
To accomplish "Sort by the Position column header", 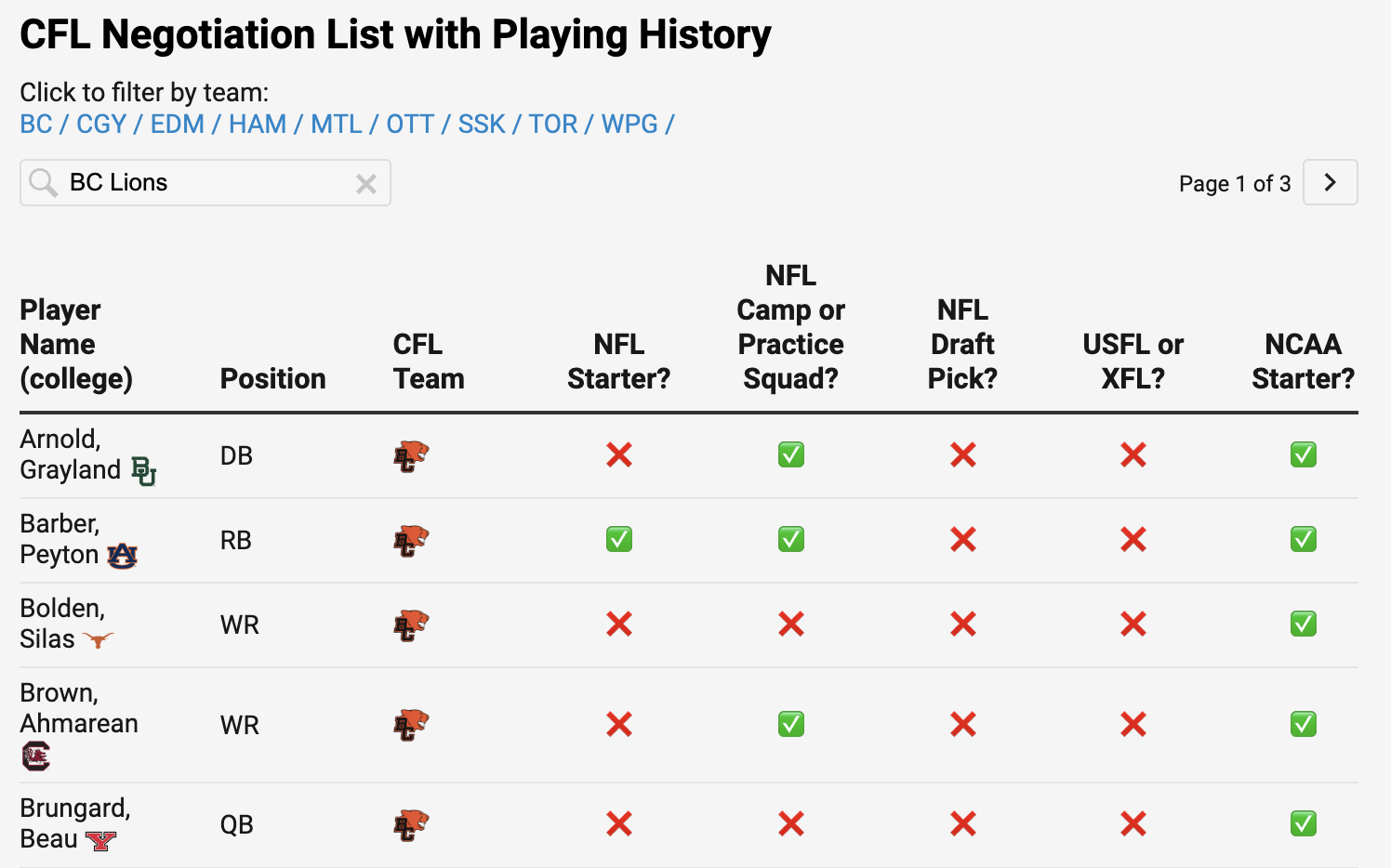I will point(272,378).
